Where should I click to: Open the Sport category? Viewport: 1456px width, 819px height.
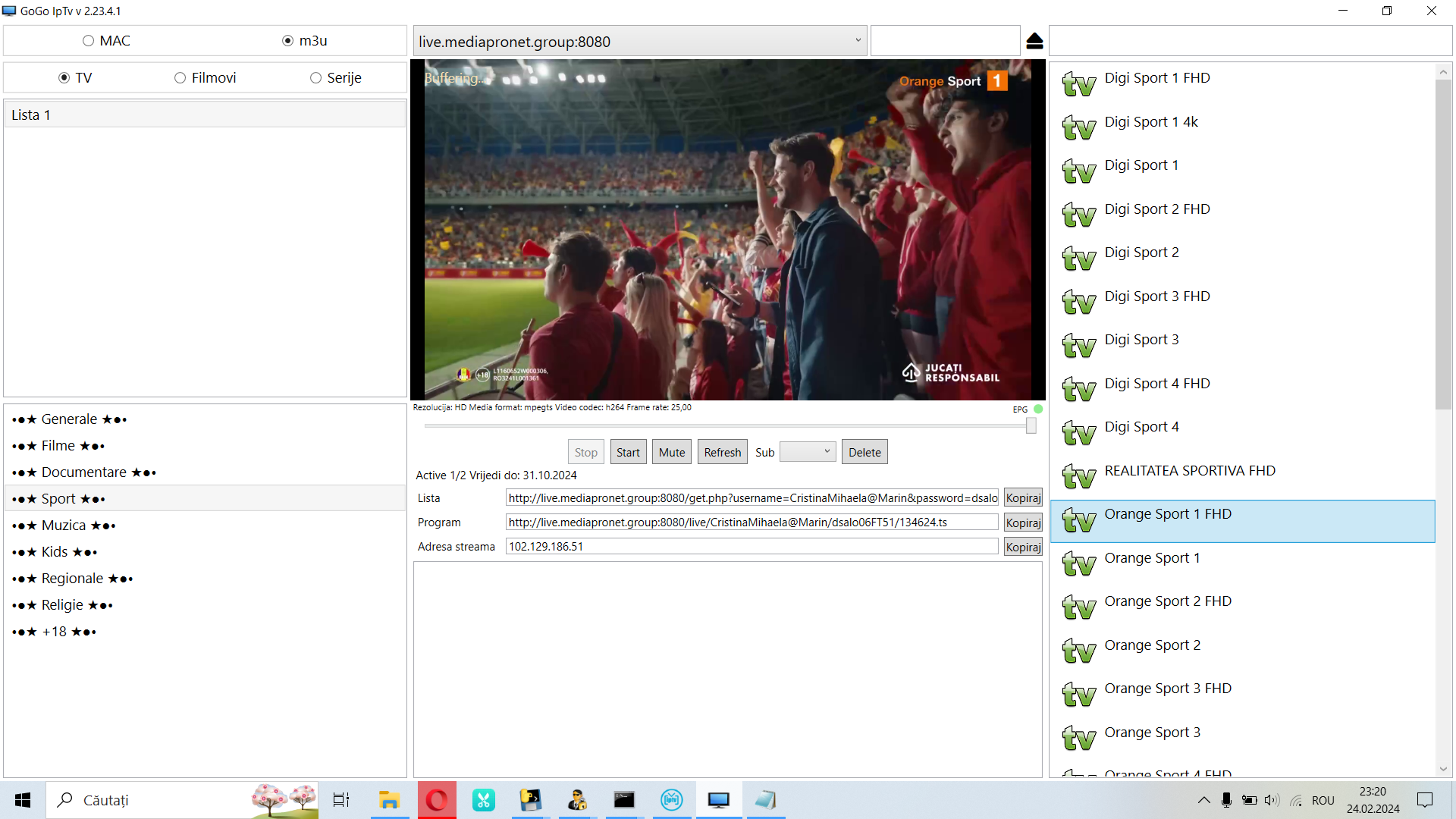205,499
